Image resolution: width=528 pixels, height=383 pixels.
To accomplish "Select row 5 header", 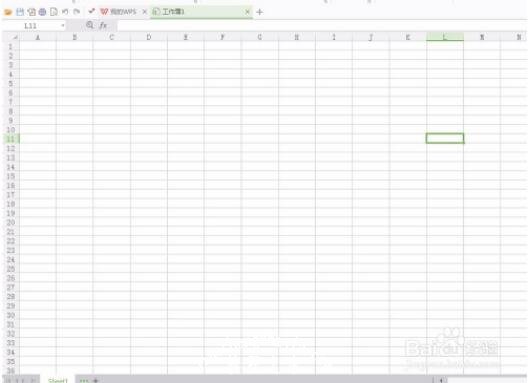I will point(11,83).
